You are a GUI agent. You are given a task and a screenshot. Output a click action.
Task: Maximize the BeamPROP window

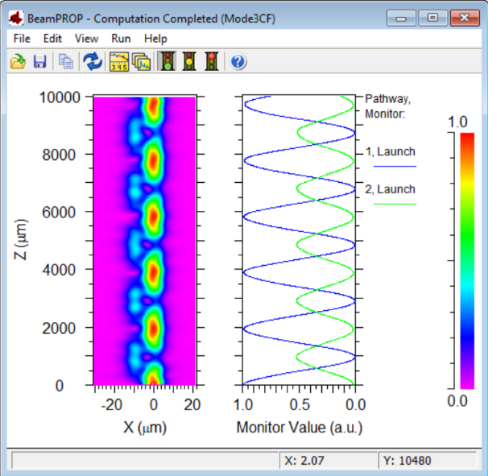[433, 18]
